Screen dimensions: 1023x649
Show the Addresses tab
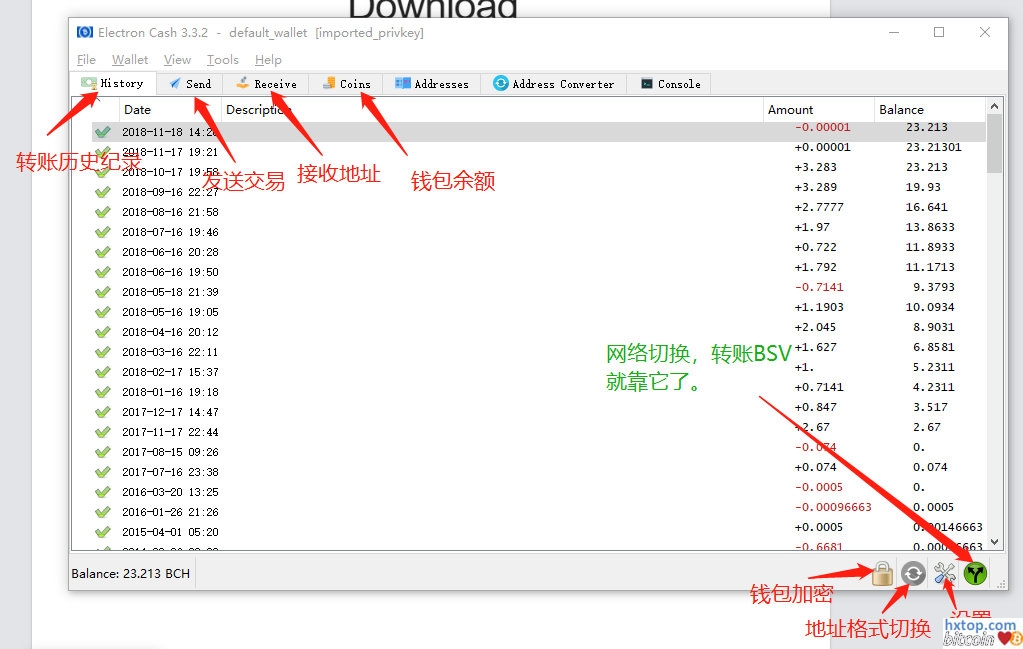[x=431, y=84]
